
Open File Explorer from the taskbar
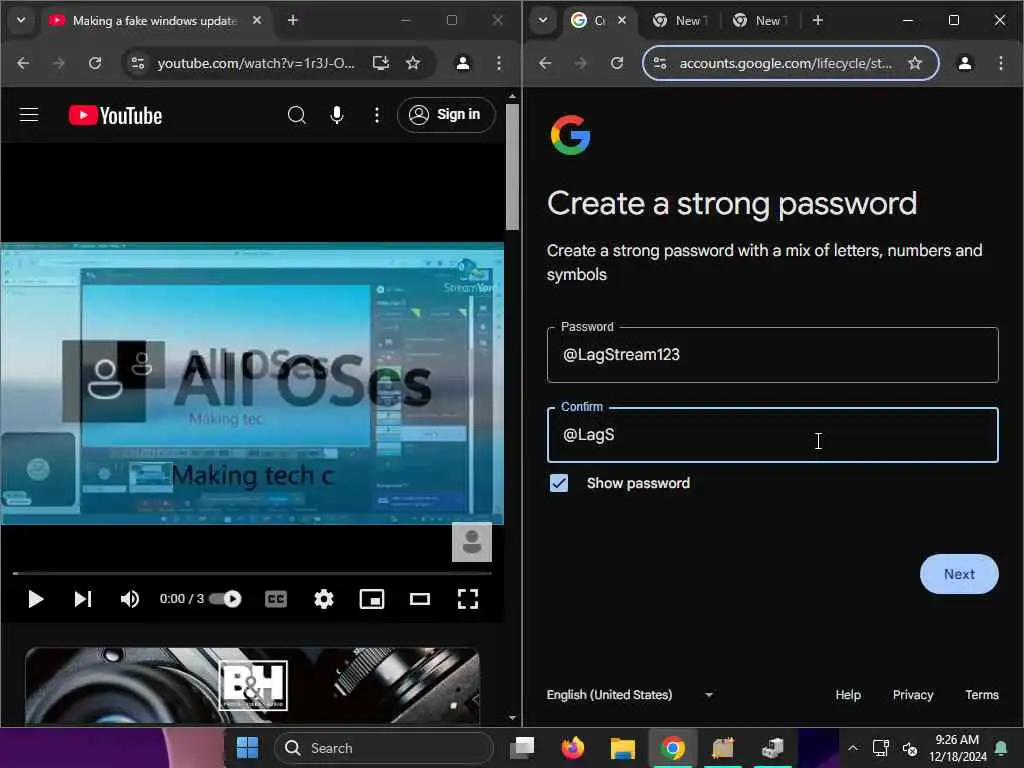[623, 748]
